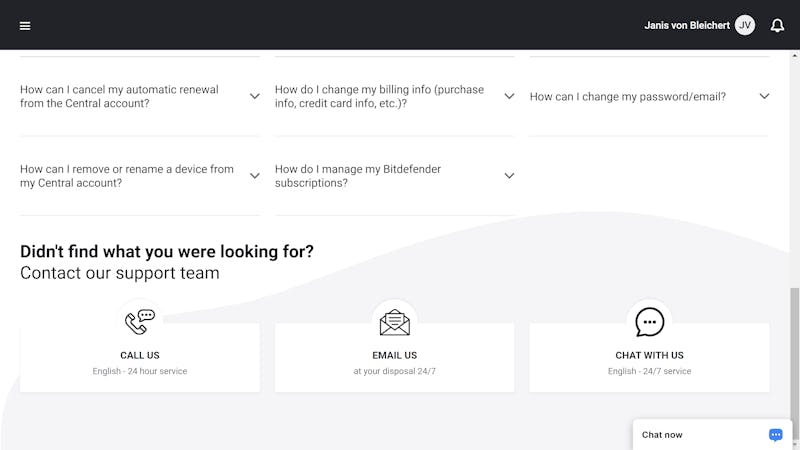Image resolution: width=800 pixels, height=450 pixels.
Task: Open the Janis von Bleichert account menu
Action: (x=687, y=26)
